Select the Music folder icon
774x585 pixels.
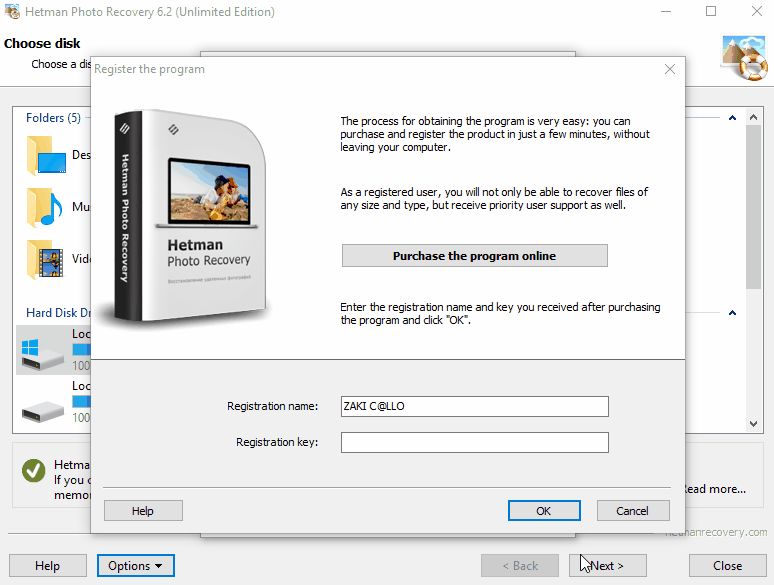pos(44,207)
